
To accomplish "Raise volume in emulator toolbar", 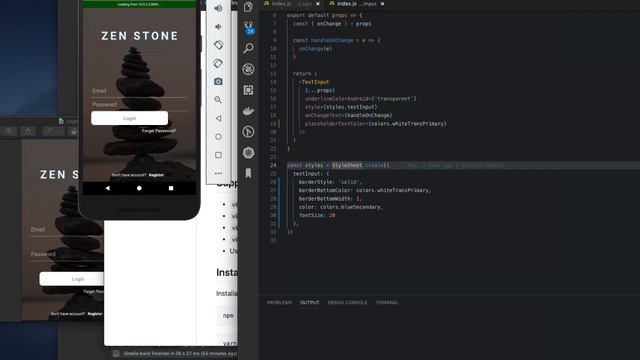I will click(218, 8).
